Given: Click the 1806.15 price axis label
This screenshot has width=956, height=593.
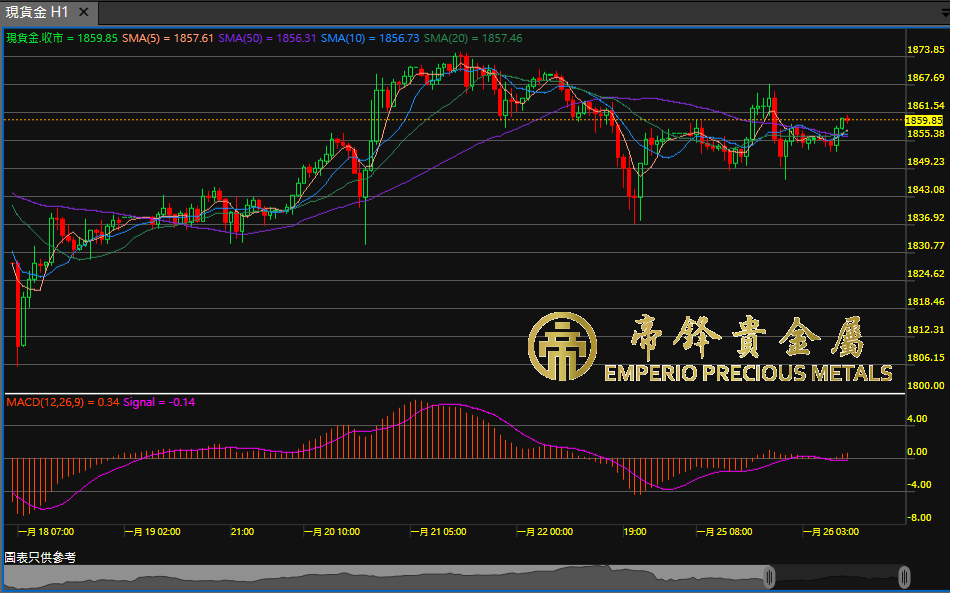Looking at the screenshot, I should [x=926, y=358].
